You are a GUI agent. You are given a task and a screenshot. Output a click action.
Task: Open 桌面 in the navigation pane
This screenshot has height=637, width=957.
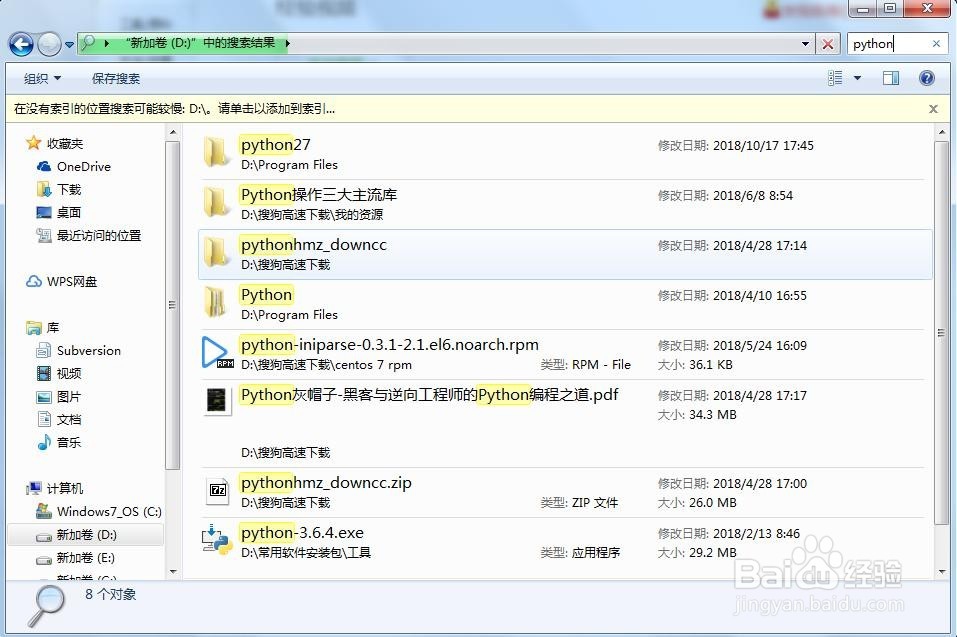click(x=59, y=212)
